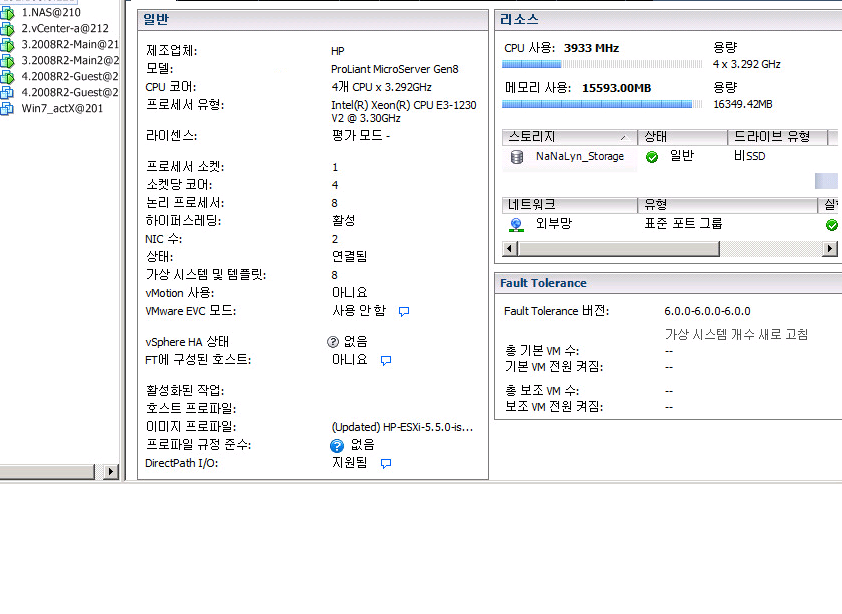This screenshot has height=614, width=842.
Task: Click the 메모리 사용 usage bar
Action: (x=602, y=104)
